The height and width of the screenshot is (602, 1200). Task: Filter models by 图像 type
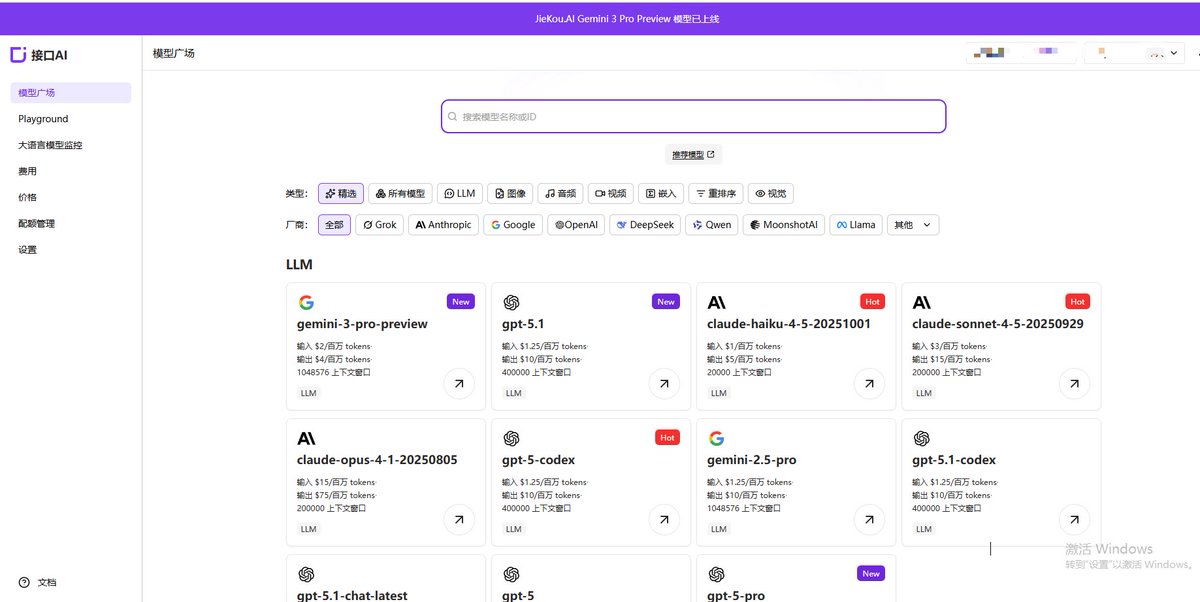point(510,193)
